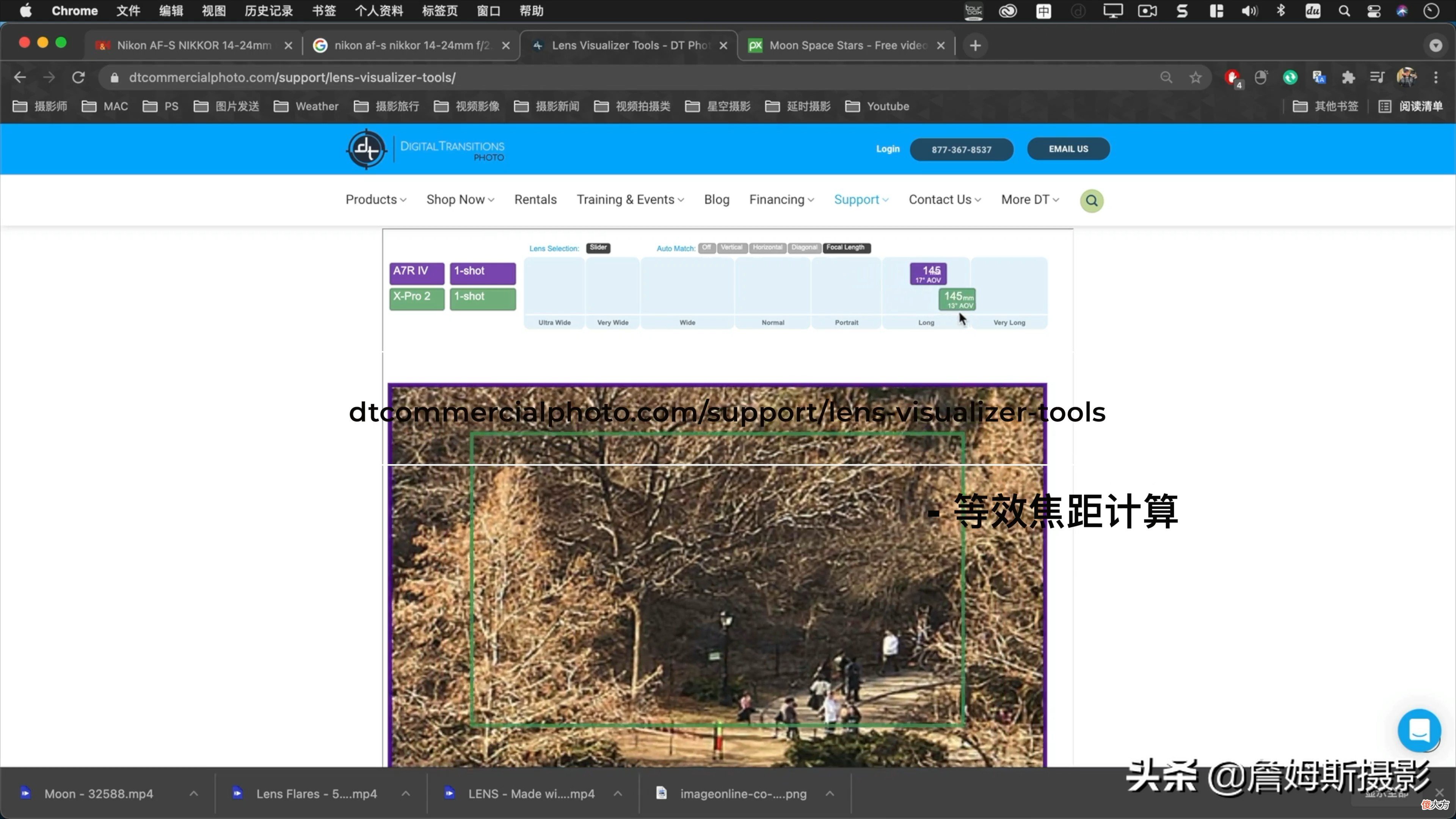Viewport: 1456px width, 819px height.
Task: Expand the Products menu
Action: [x=376, y=199]
